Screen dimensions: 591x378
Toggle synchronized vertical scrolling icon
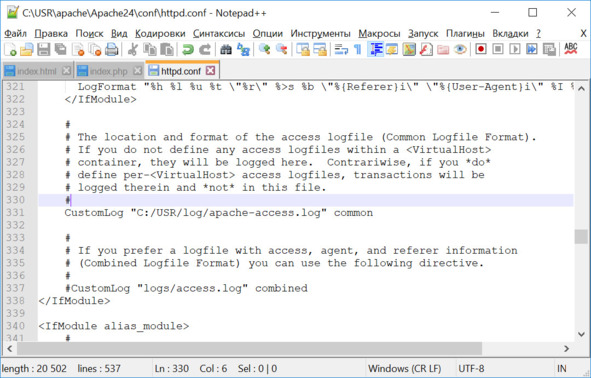click(x=303, y=49)
